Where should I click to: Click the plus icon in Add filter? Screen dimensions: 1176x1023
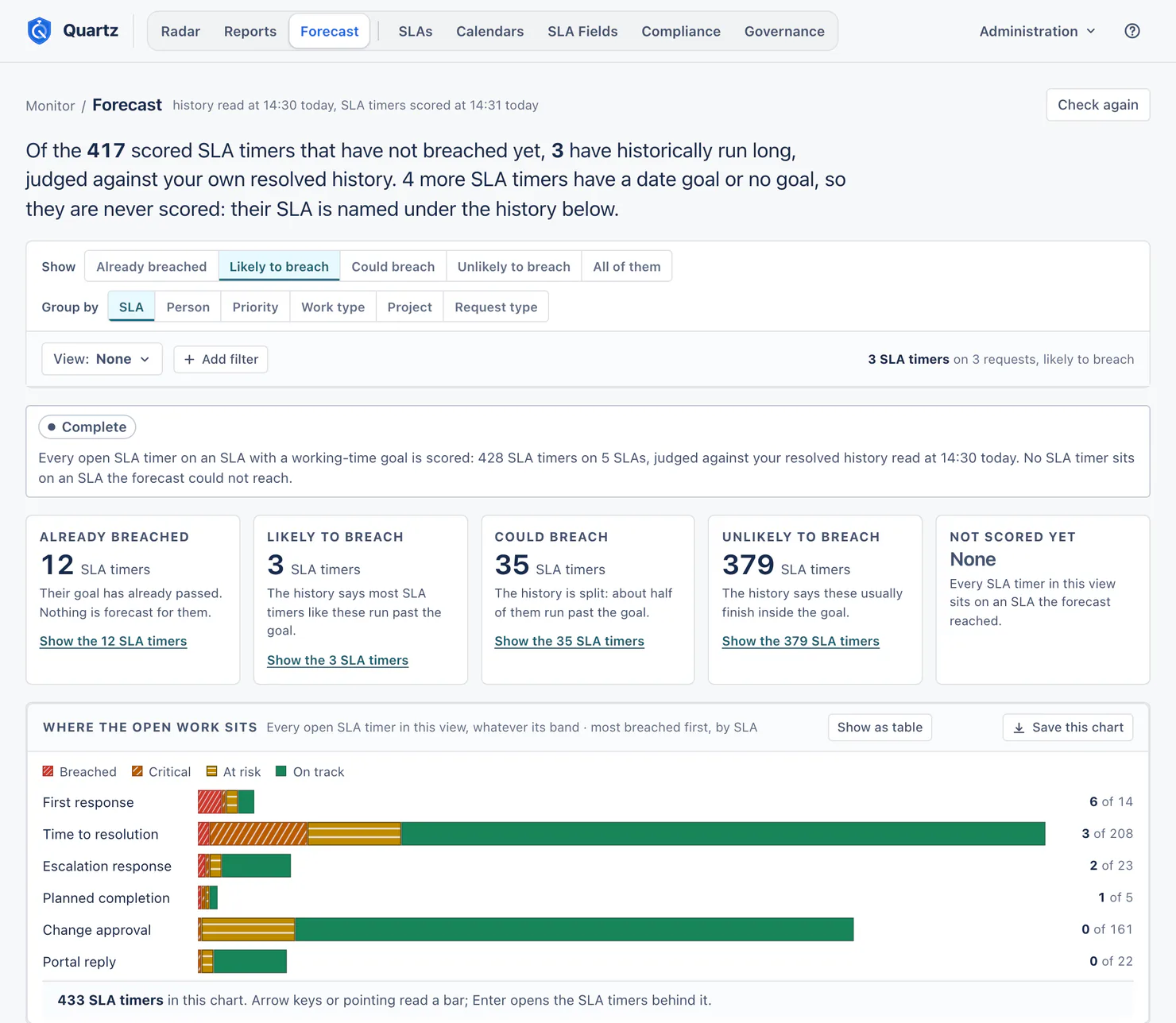click(x=189, y=360)
